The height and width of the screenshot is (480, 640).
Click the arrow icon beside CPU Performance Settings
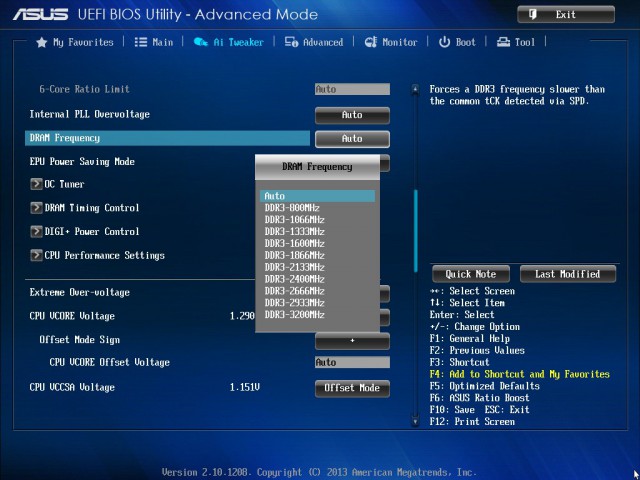tap(36, 255)
